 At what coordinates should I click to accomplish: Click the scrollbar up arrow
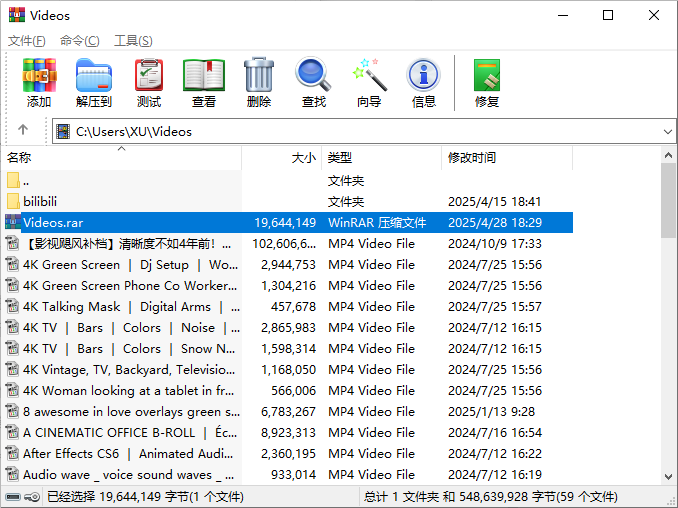click(668, 155)
